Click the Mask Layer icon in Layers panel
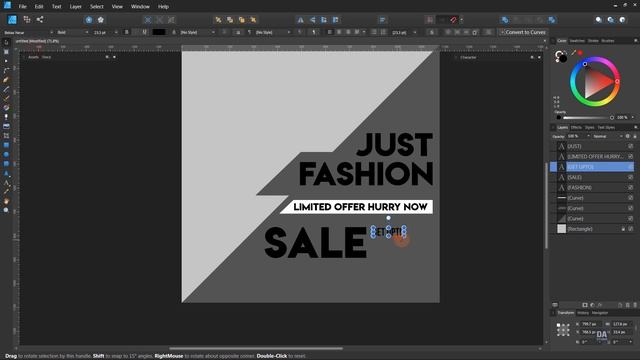Screen dimensions: 640x360 585,305
